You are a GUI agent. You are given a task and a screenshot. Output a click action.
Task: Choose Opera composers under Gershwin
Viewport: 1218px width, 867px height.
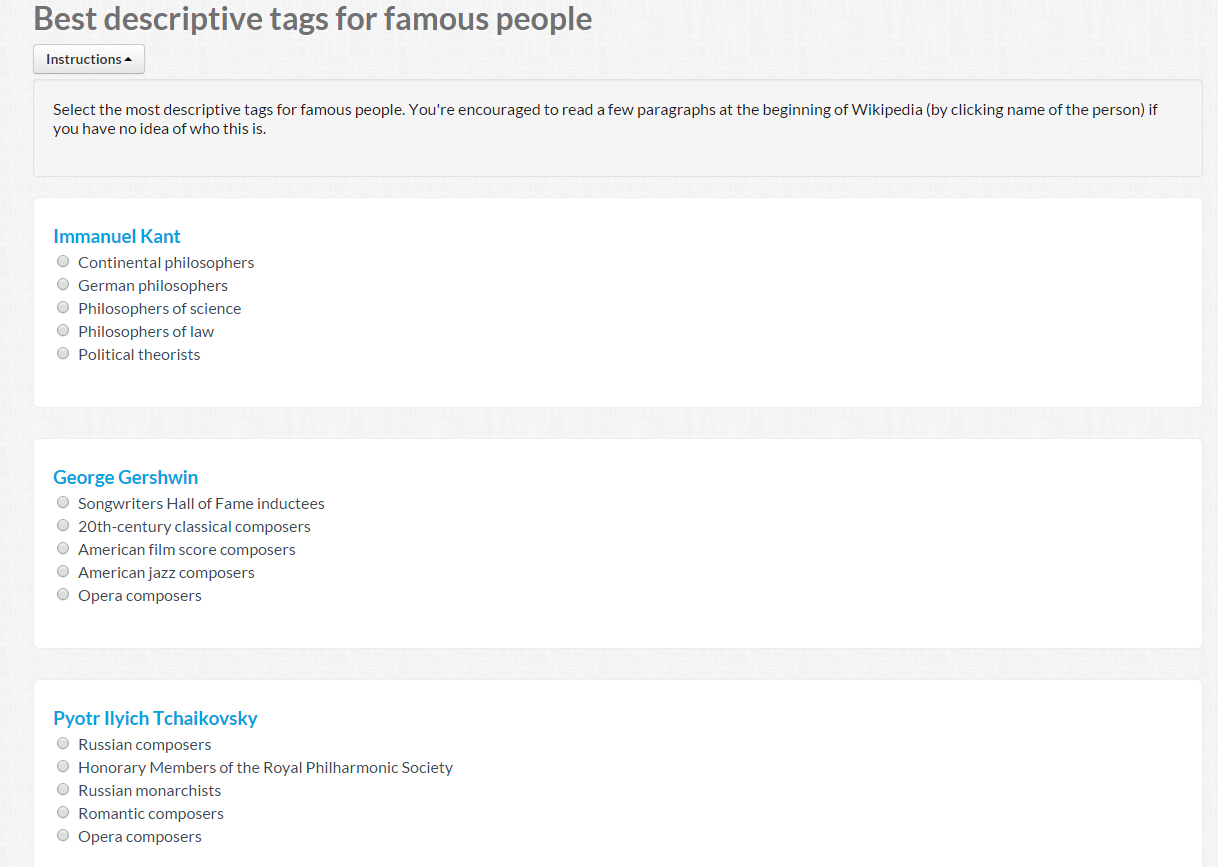63,594
